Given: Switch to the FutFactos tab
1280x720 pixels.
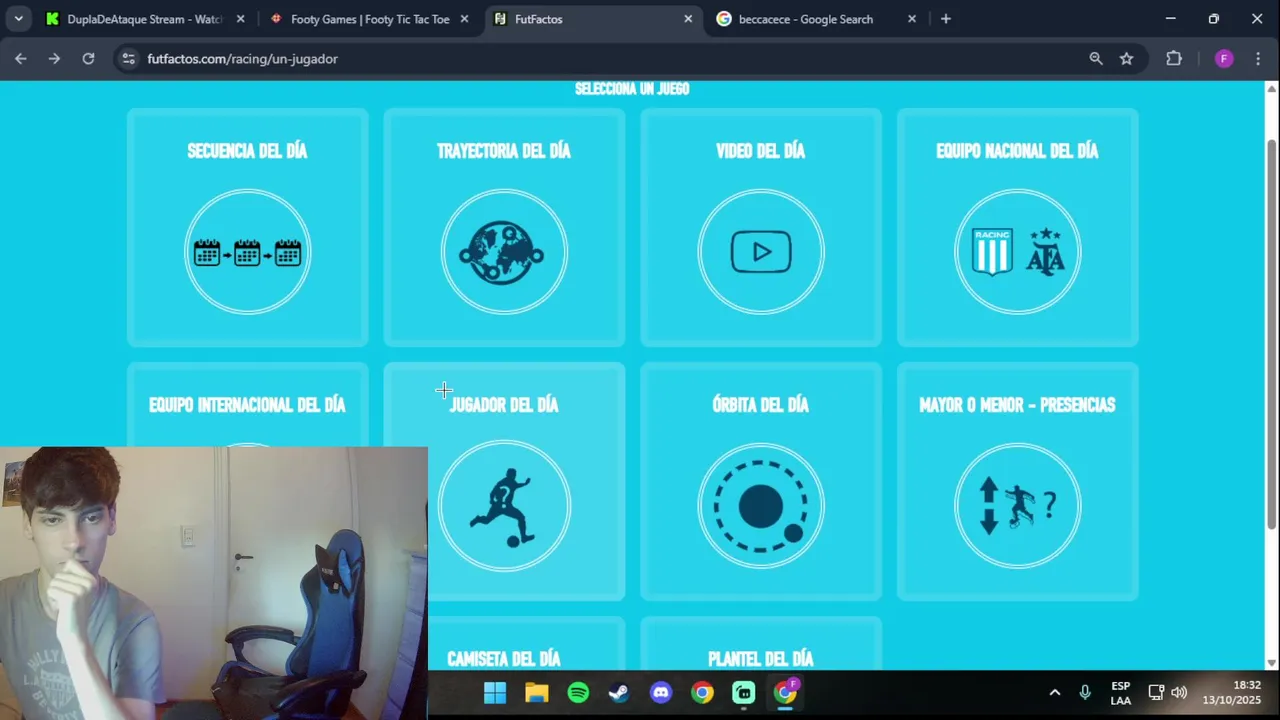Looking at the screenshot, I should click(594, 19).
